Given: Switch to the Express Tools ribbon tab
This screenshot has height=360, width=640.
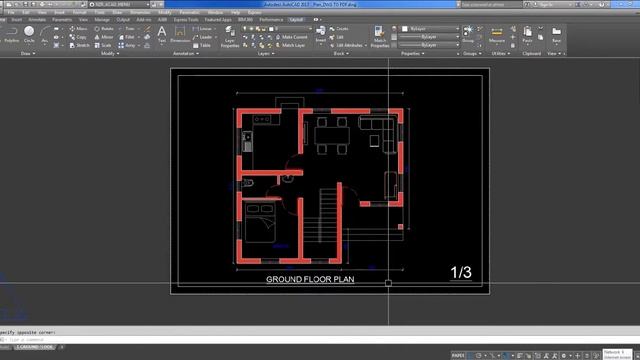Looking at the screenshot, I should (x=186, y=20).
